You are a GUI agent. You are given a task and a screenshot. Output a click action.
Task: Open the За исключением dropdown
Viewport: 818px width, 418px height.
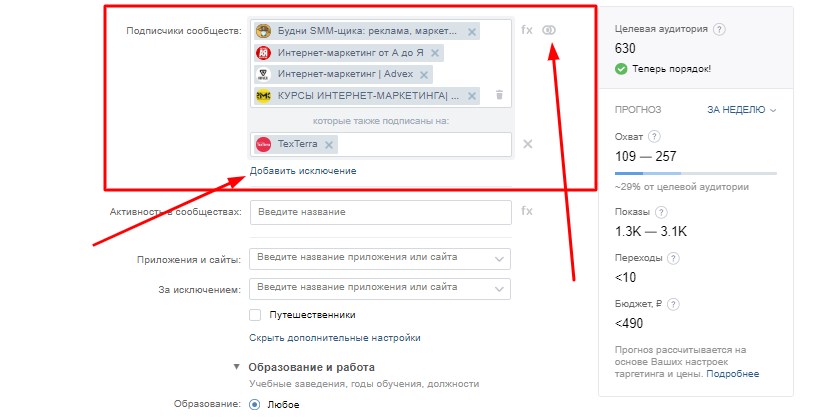point(380,289)
